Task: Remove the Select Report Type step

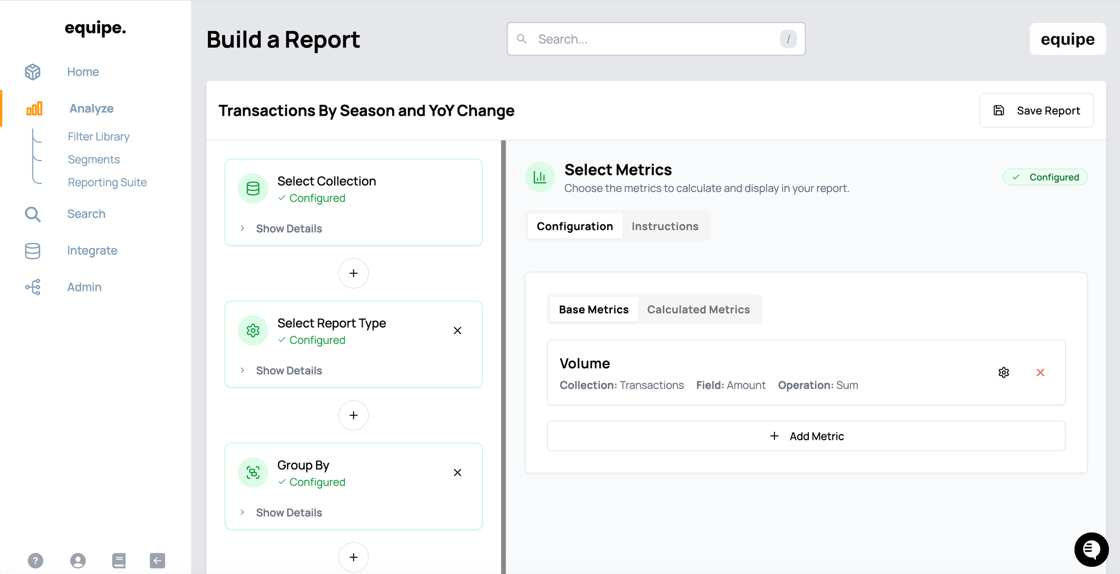Action: pyautogui.click(x=458, y=331)
